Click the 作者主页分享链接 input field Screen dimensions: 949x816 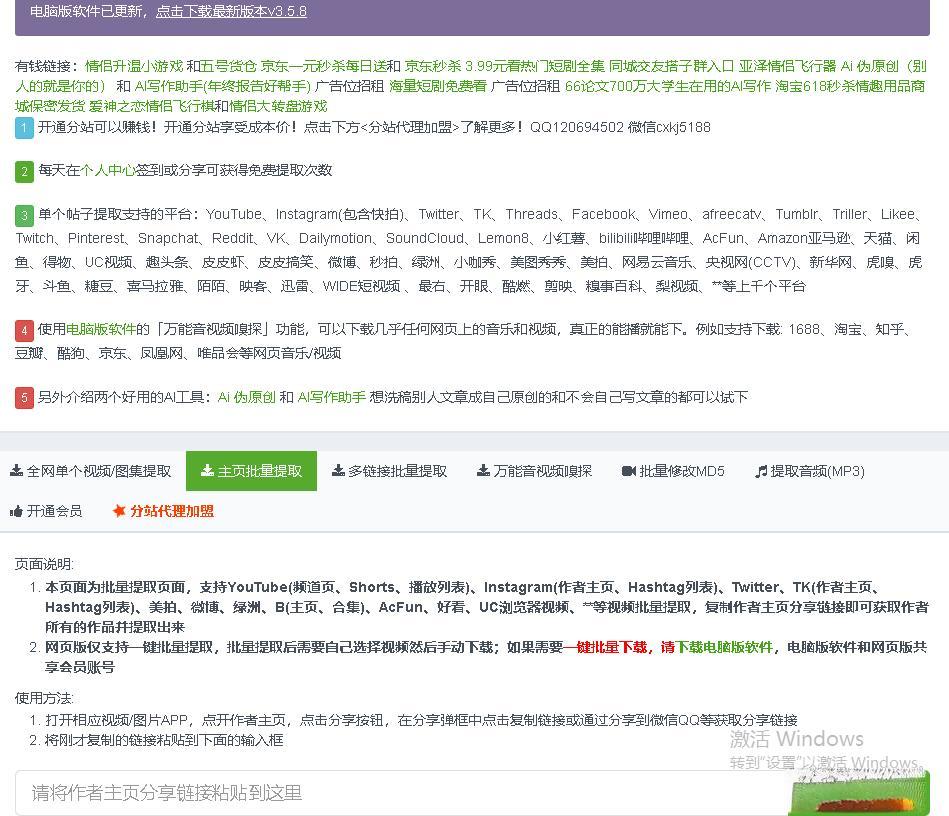pos(400,793)
